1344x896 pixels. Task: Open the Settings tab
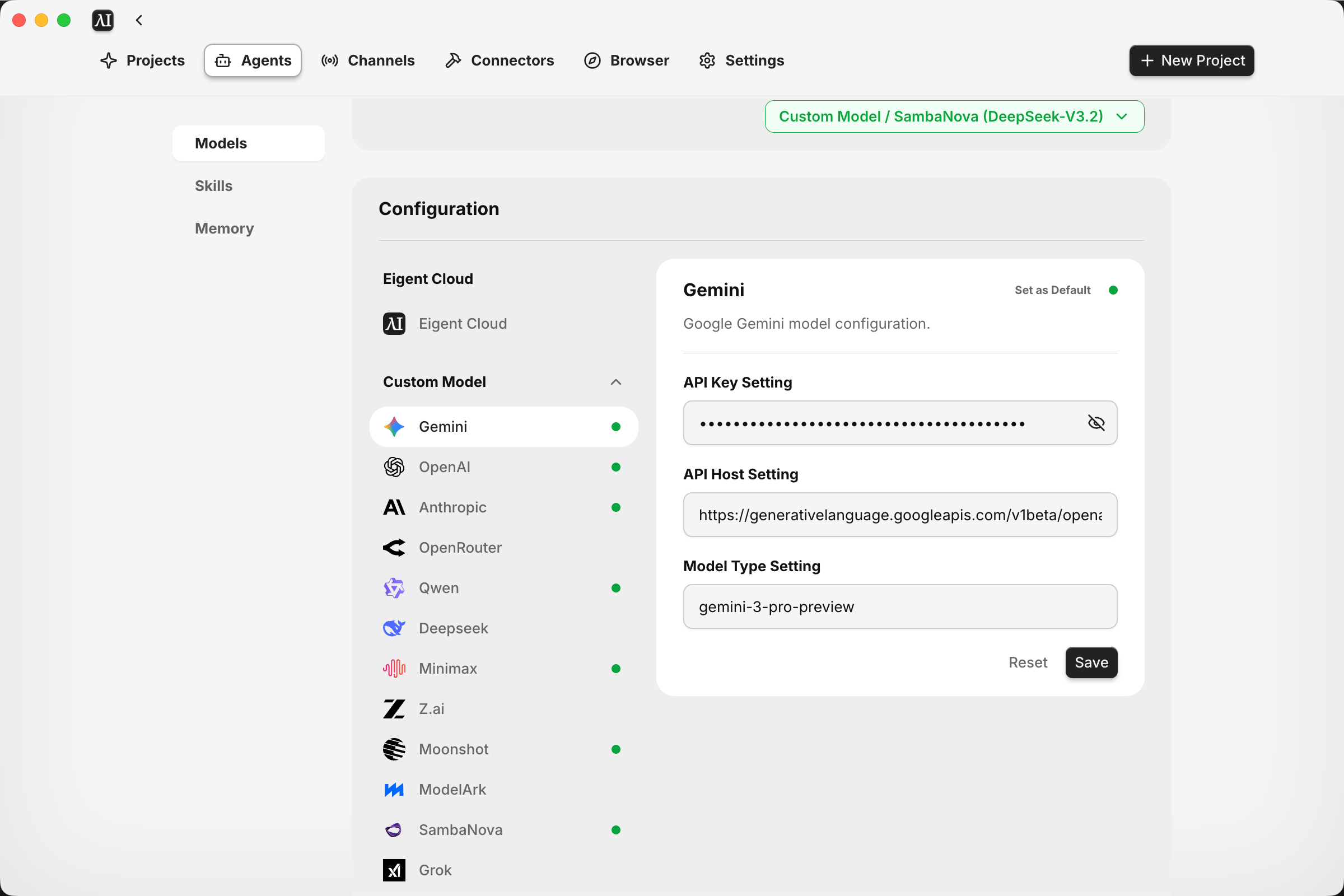(741, 60)
